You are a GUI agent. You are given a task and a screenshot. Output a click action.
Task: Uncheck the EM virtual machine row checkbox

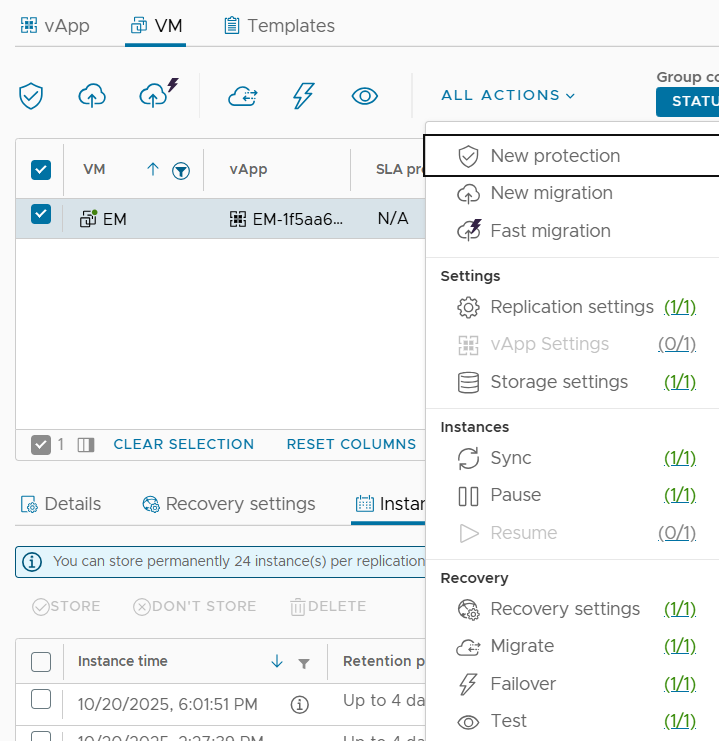click(41, 214)
